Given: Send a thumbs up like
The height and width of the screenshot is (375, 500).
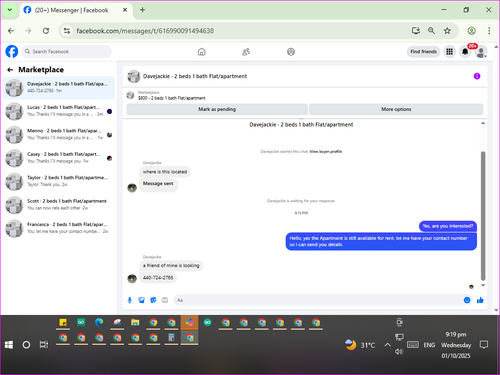Looking at the screenshot, I should point(480,300).
